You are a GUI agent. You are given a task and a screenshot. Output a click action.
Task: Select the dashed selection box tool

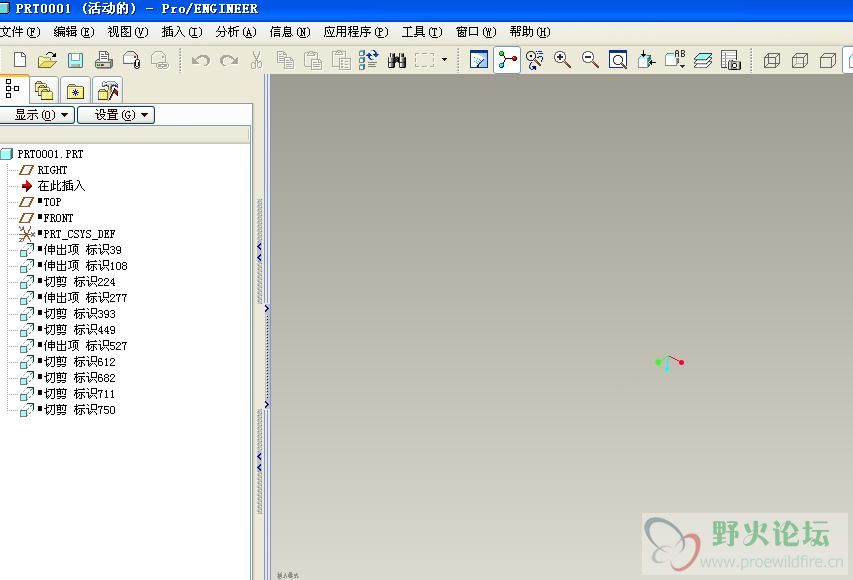[x=424, y=60]
